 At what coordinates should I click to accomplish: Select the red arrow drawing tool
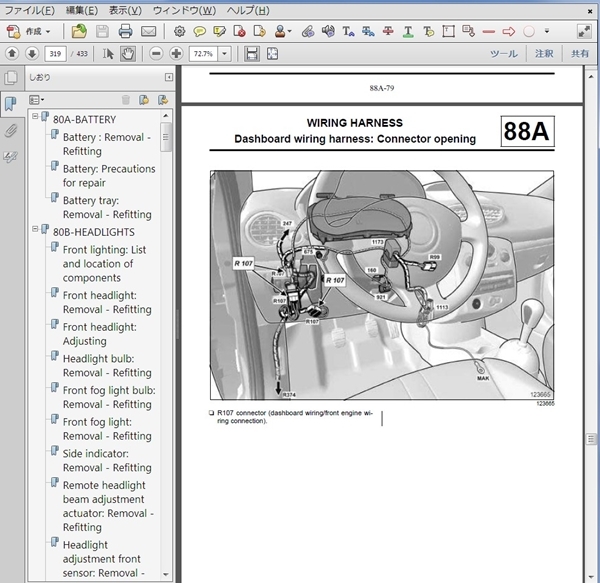point(509,31)
